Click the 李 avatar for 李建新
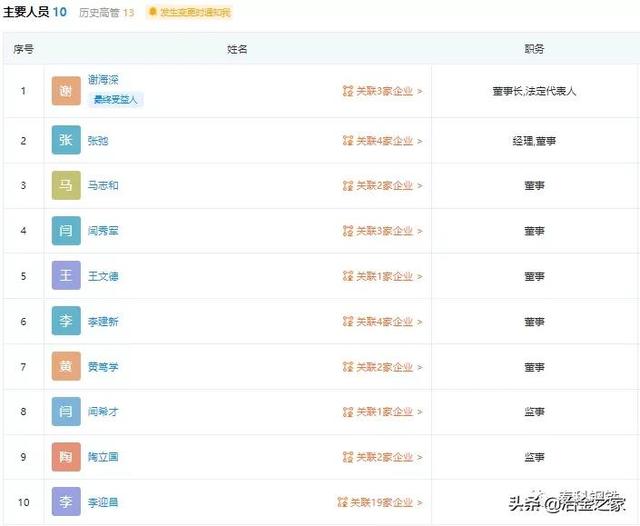Screen dimensions: 640x526 66,321
